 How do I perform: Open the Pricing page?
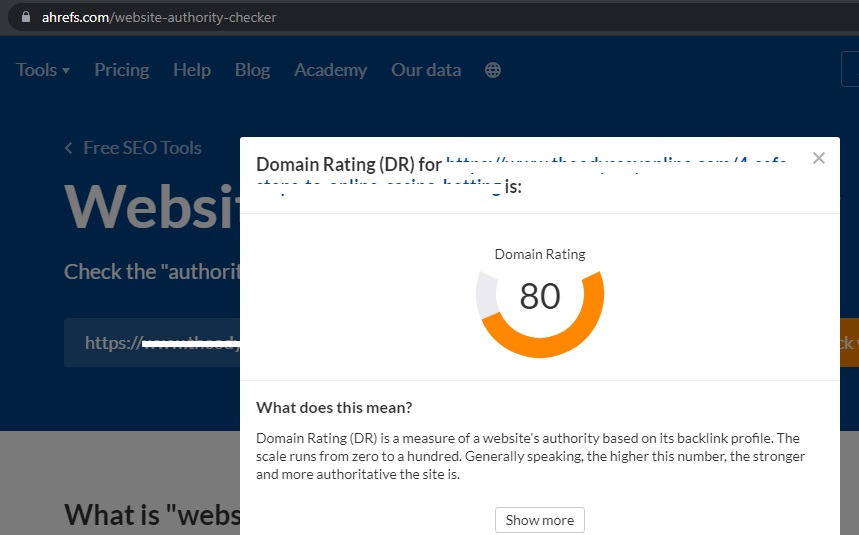[121, 70]
